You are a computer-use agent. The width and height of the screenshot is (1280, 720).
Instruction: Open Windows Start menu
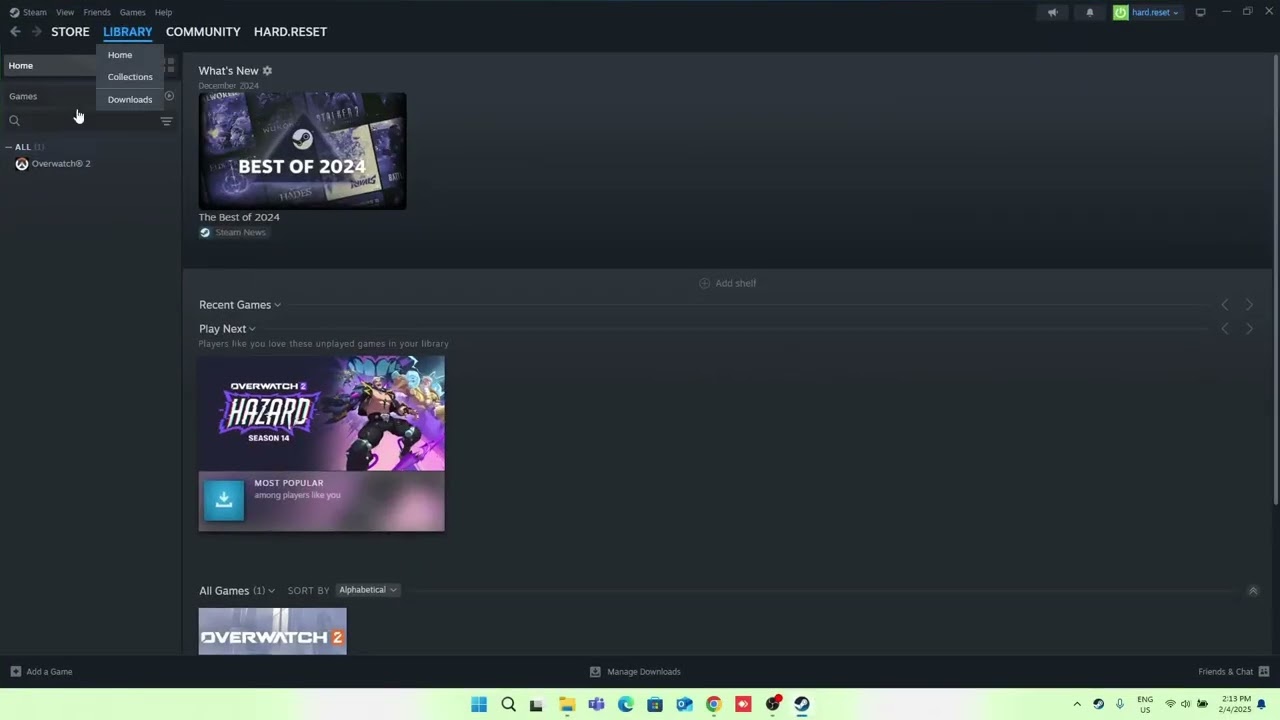pyautogui.click(x=479, y=704)
